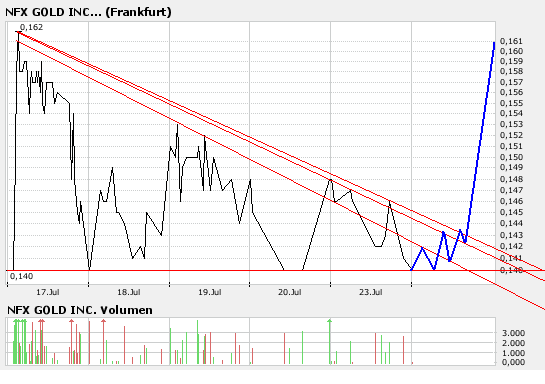Click the 0,149 price axis value
The image size is (545, 384).
(511, 168)
